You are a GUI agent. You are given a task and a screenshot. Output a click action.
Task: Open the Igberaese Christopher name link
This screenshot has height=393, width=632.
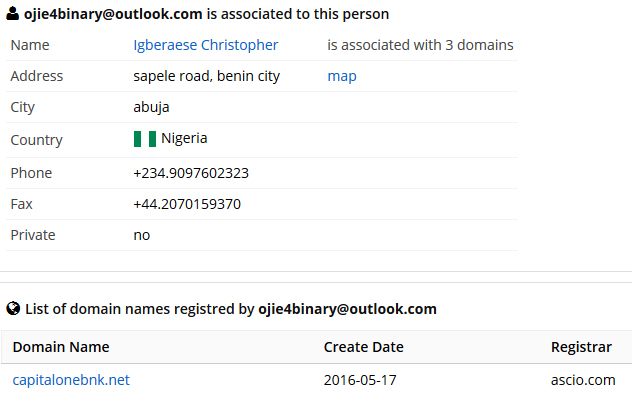[206, 45]
